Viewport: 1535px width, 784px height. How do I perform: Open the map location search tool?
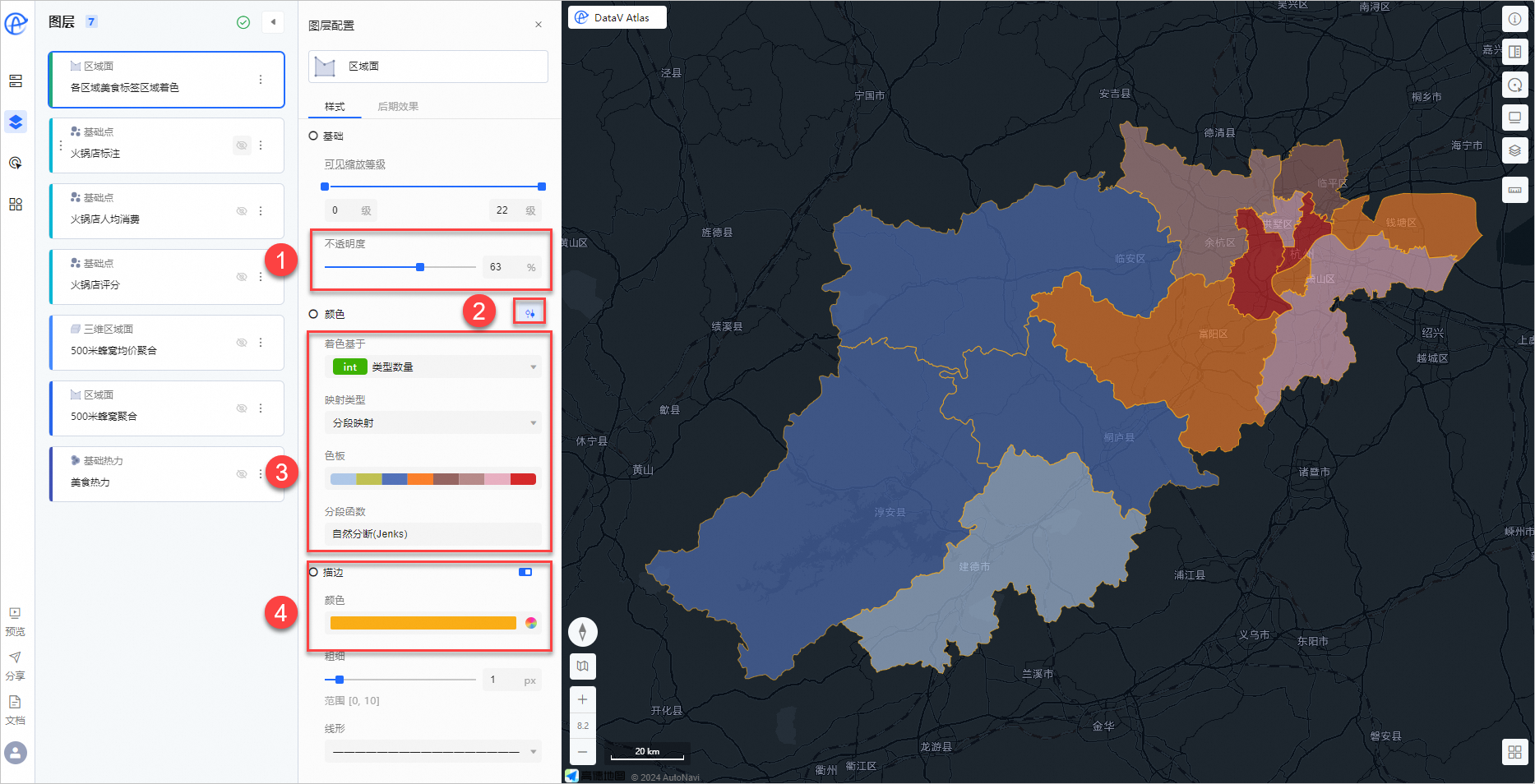click(x=1515, y=85)
